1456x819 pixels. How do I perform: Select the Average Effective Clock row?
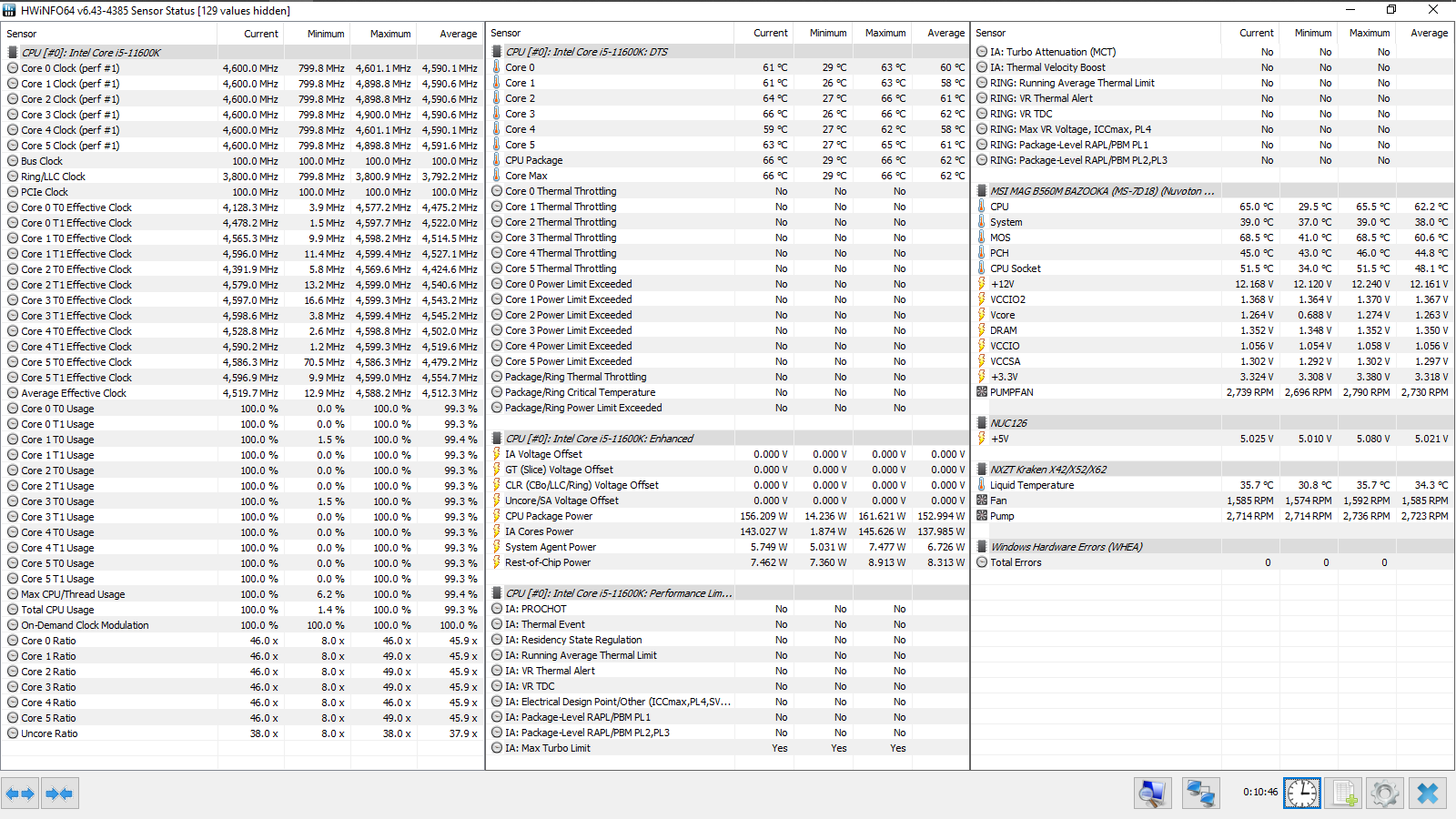coord(242,393)
